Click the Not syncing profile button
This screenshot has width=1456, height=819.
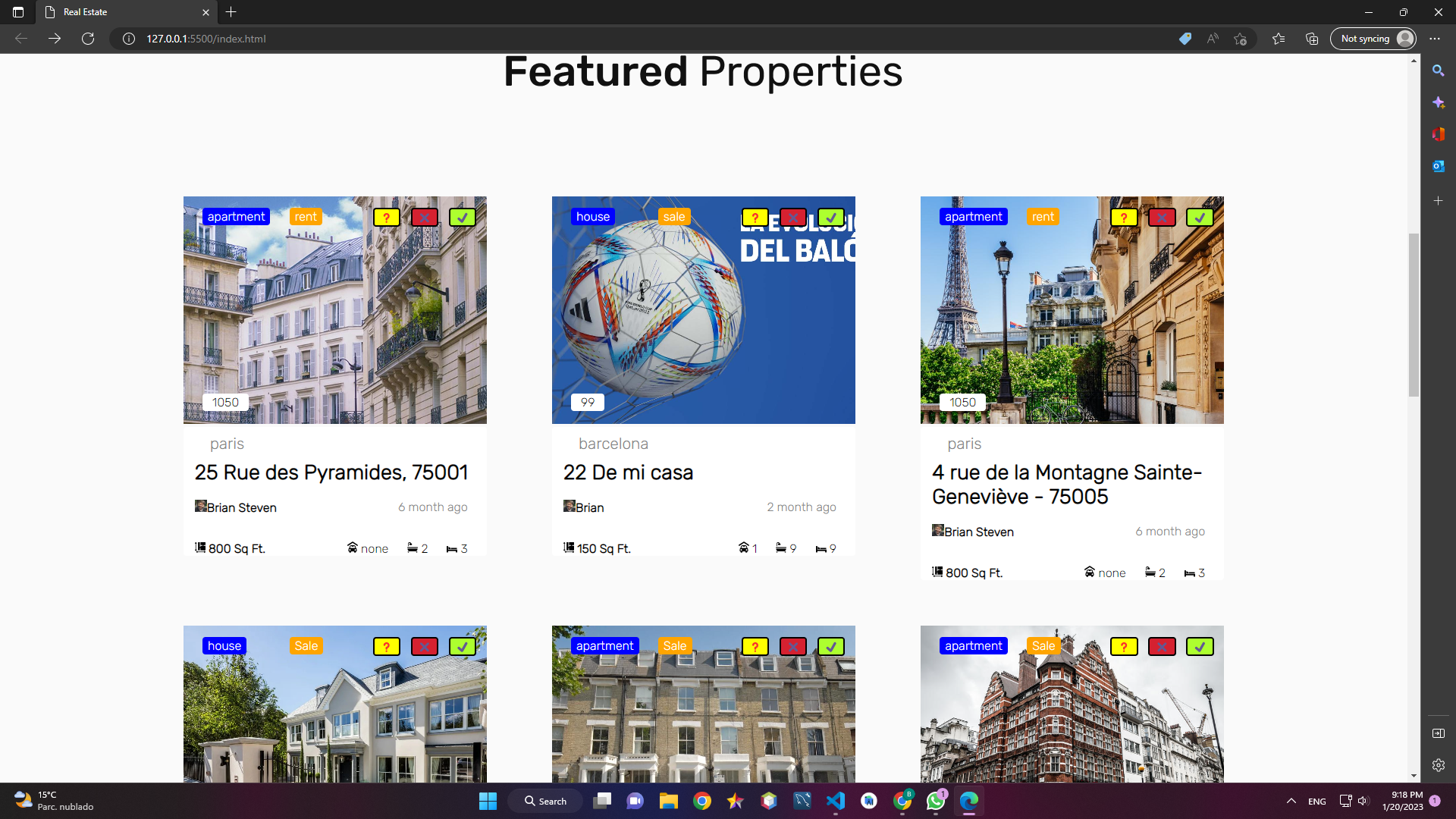point(1373,39)
